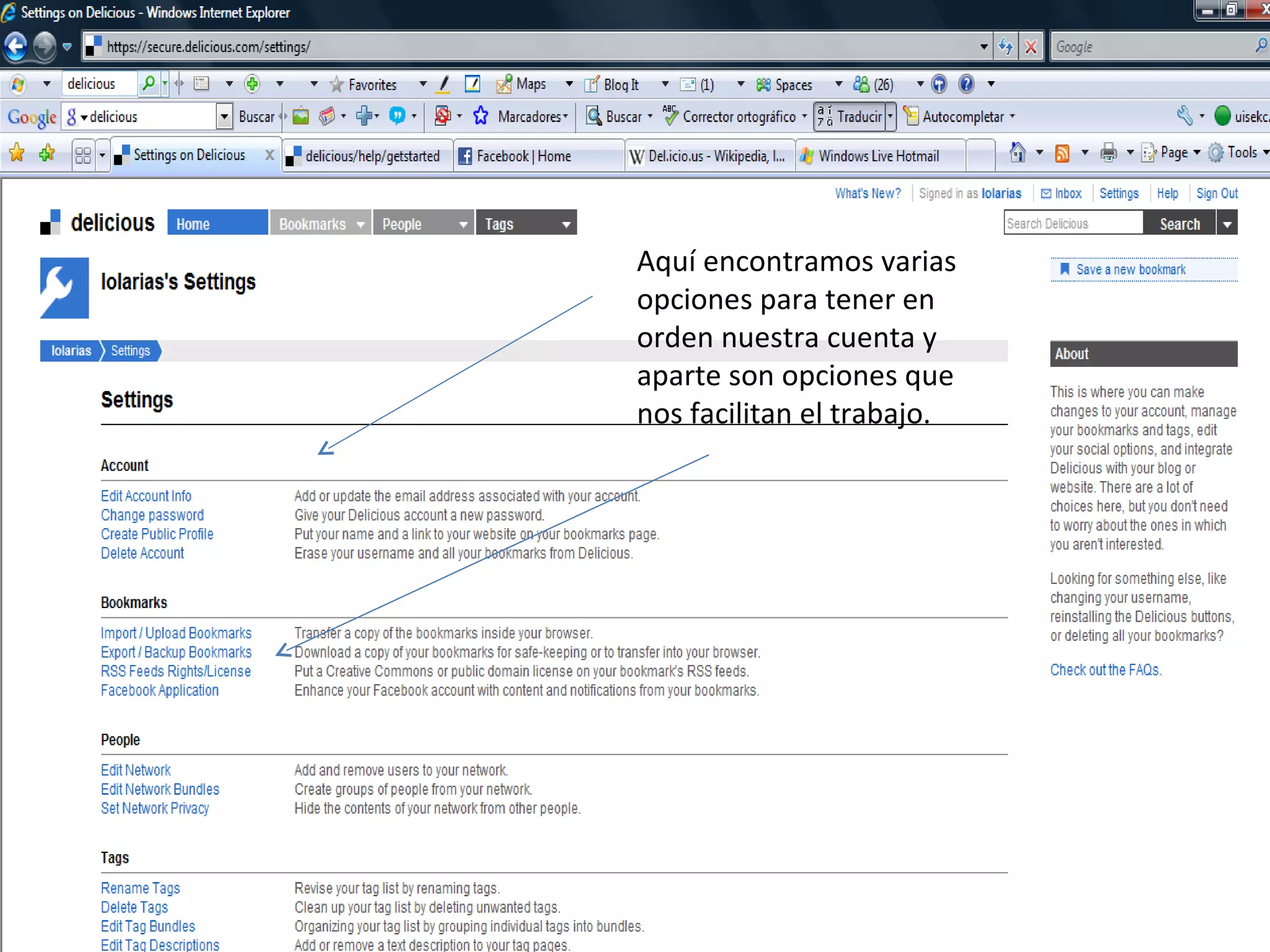This screenshot has width=1270, height=952.
Task: Click the RSS feeds orange icon
Action: point(1062,153)
